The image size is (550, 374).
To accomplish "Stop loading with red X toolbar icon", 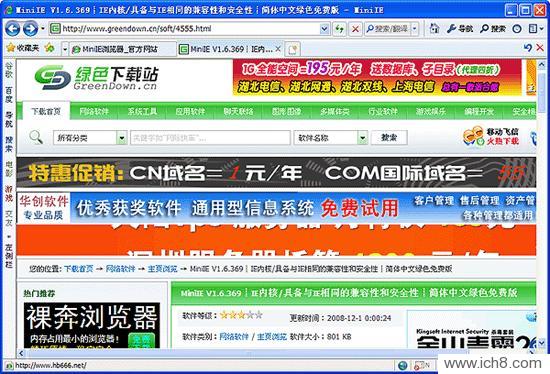I will pos(355,29).
